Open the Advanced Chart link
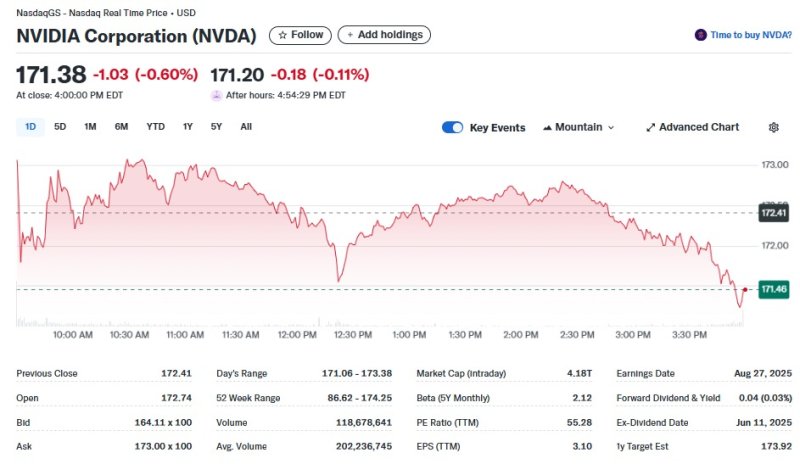This screenshot has width=800, height=464. pos(699,128)
